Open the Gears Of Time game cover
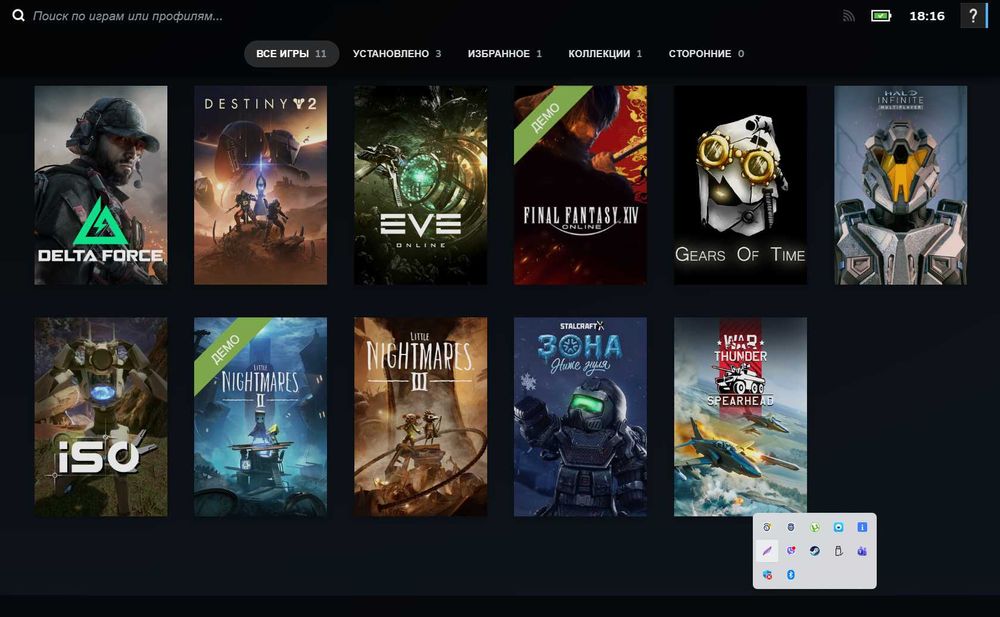The width and height of the screenshot is (1000, 617). point(740,185)
